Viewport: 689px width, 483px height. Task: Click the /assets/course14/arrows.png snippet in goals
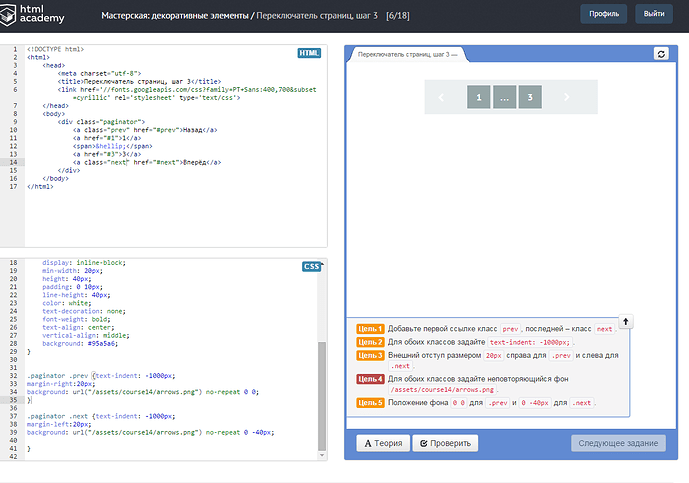pos(442,389)
